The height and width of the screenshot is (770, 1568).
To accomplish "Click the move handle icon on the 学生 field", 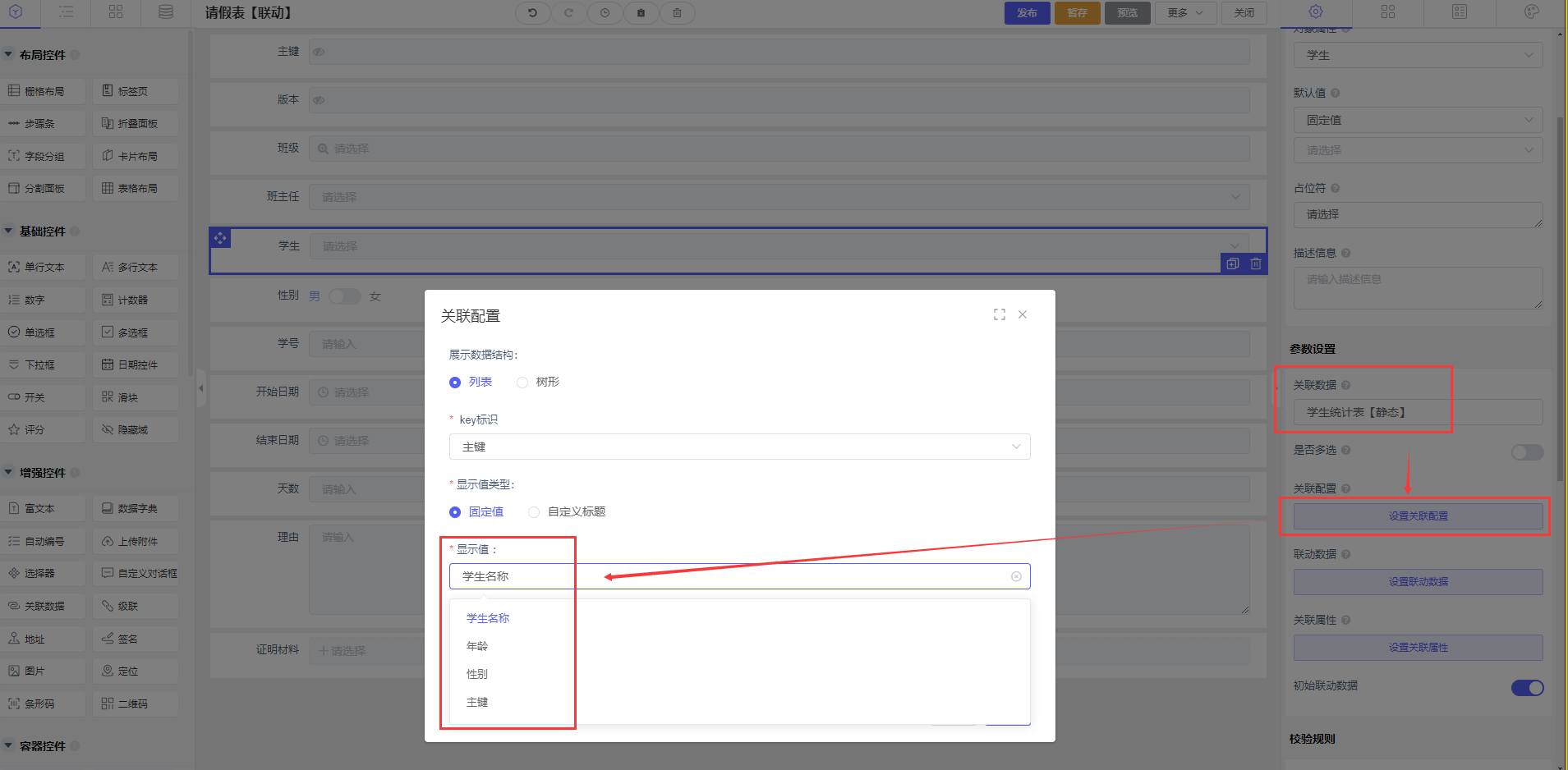I will click(x=220, y=238).
